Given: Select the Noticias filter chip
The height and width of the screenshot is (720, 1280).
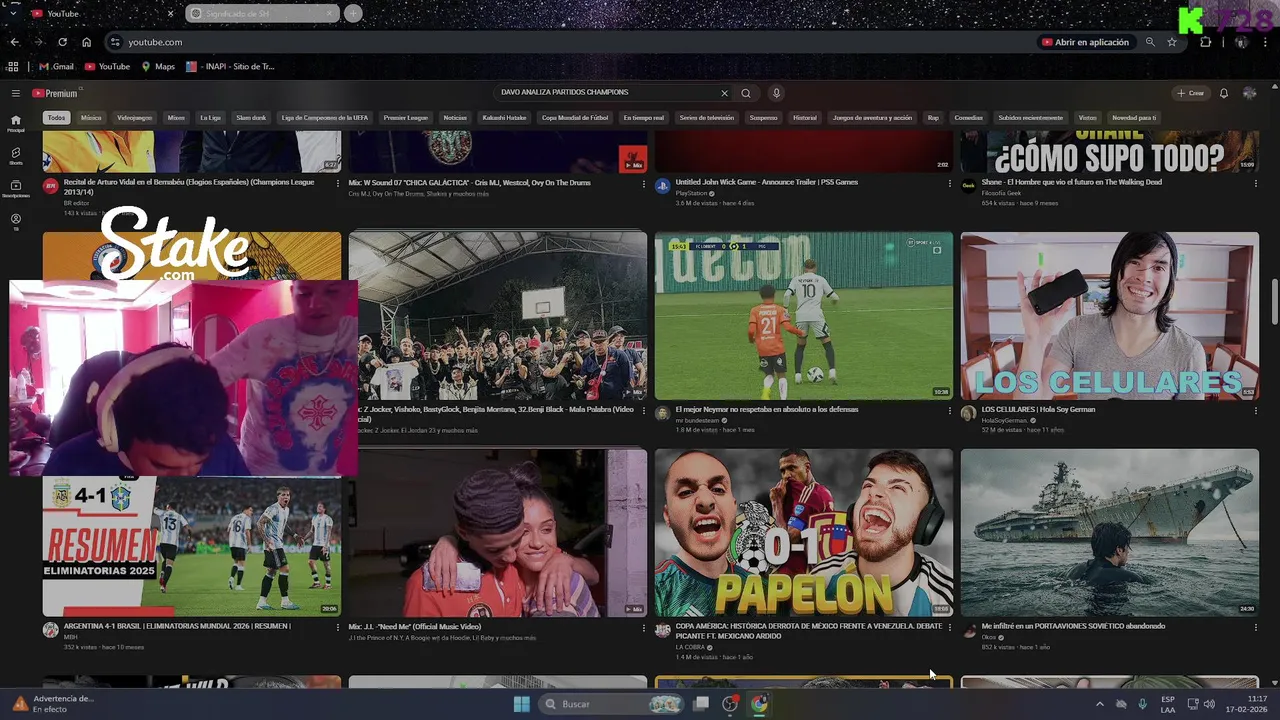Looking at the screenshot, I should tap(455, 118).
